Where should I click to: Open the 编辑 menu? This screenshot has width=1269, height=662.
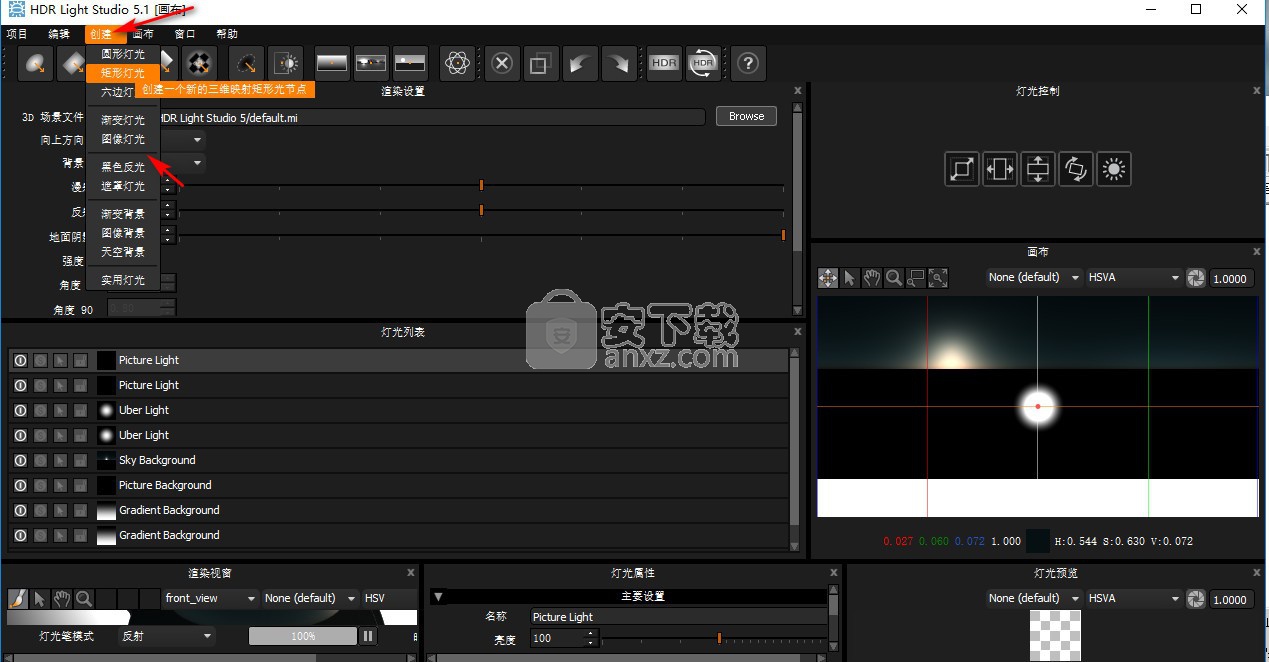click(x=59, y=34)
